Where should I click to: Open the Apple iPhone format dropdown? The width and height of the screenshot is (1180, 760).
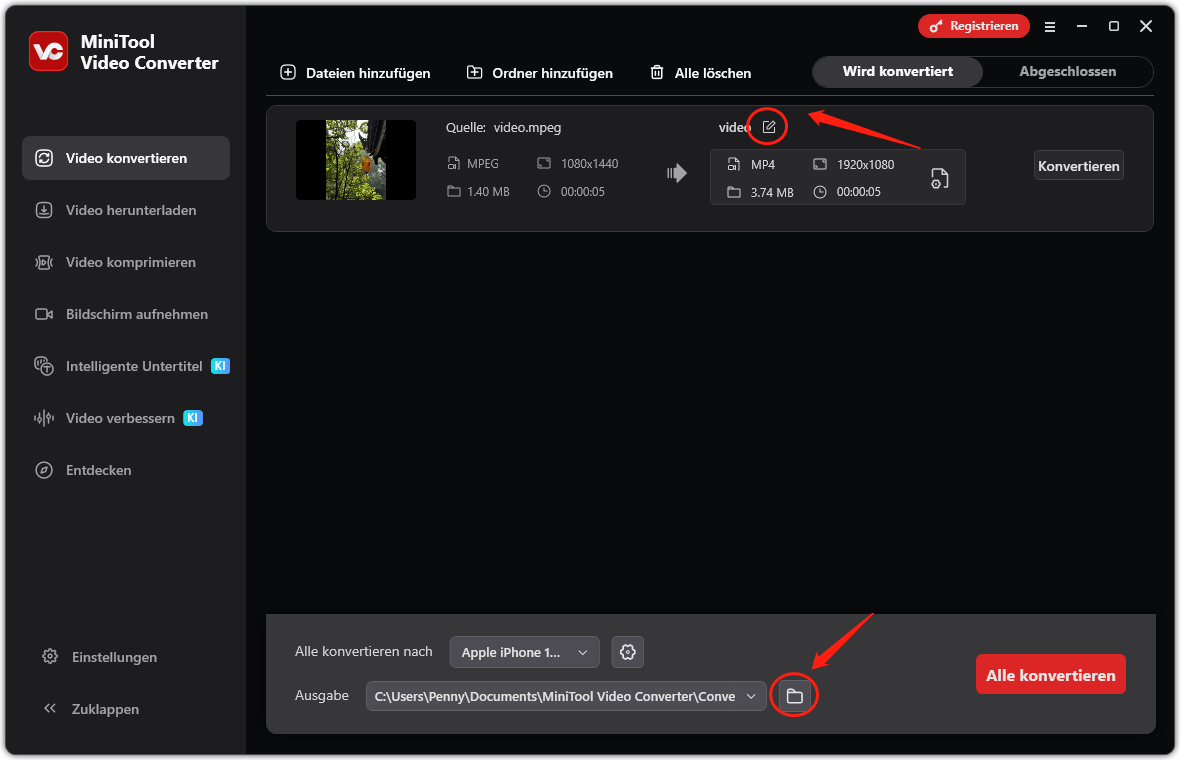(525, 652)
